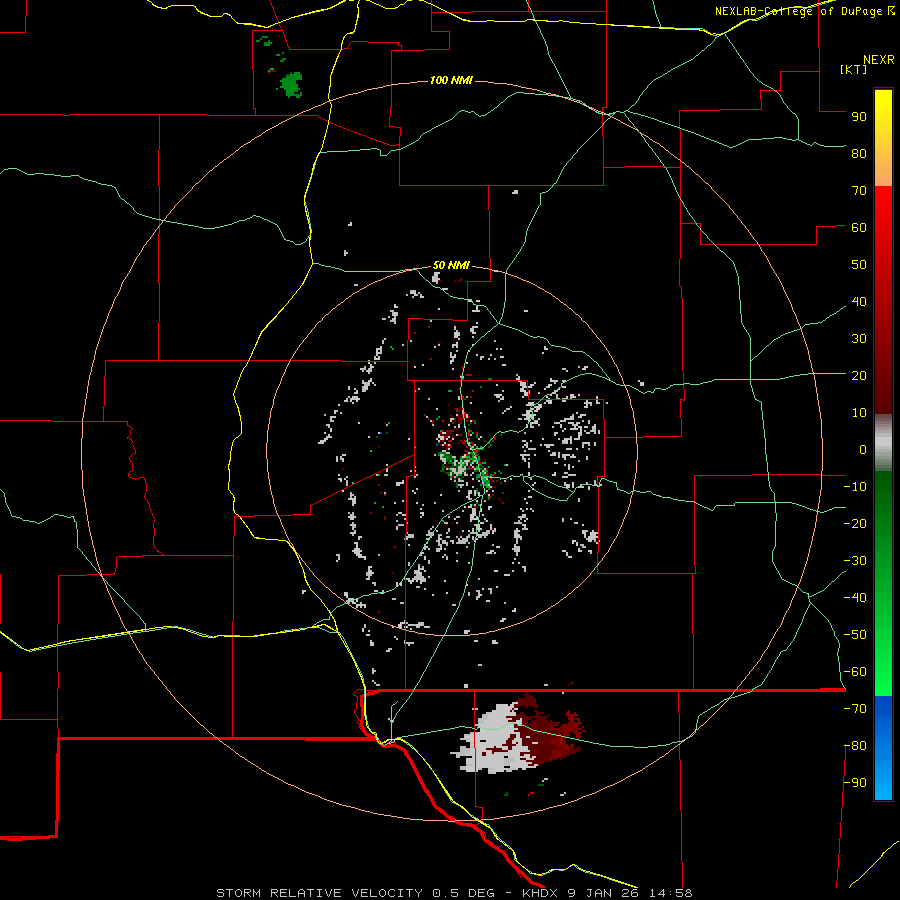This screenshot has height=900, width=900.
Task: Select the 30 value on the velocity scale
Action: click(859, 339)
